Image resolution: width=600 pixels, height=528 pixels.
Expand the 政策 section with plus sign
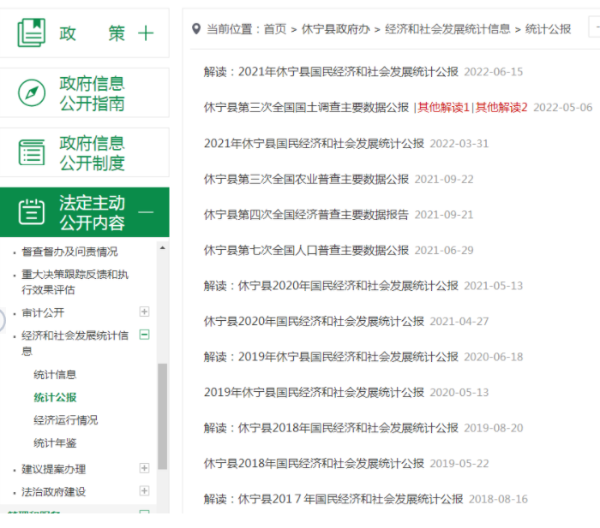[146, 33]
